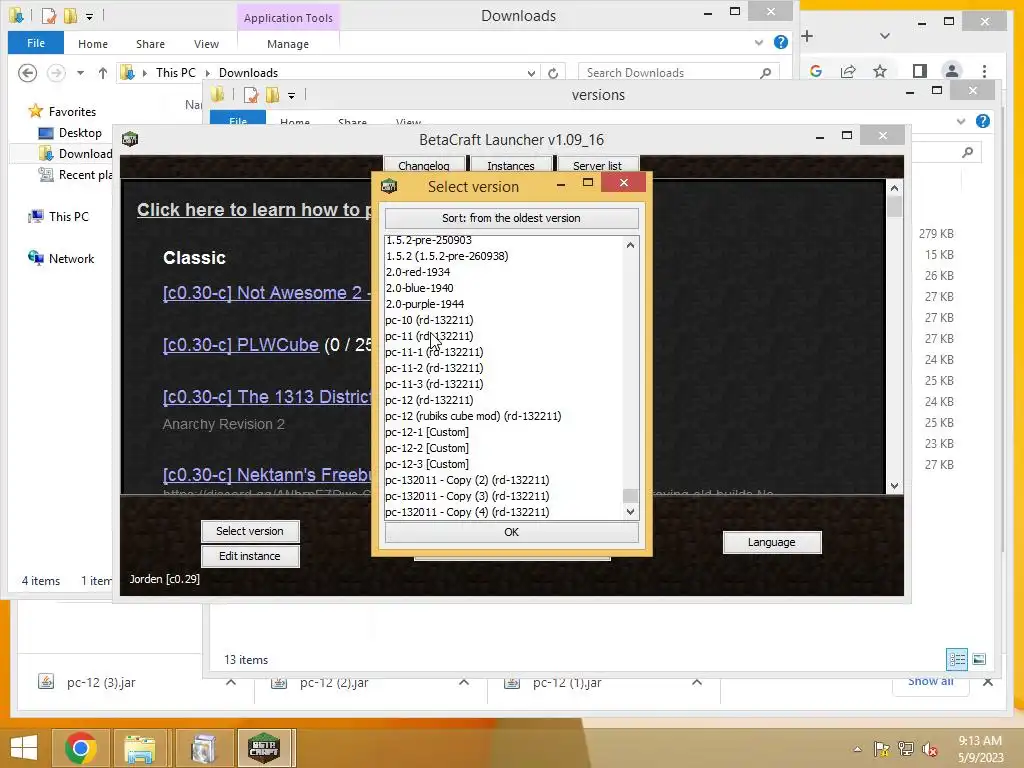Viewport: 1024px width, 768px height.
Task: Click the network tray icon
Action: click(906, 749)
